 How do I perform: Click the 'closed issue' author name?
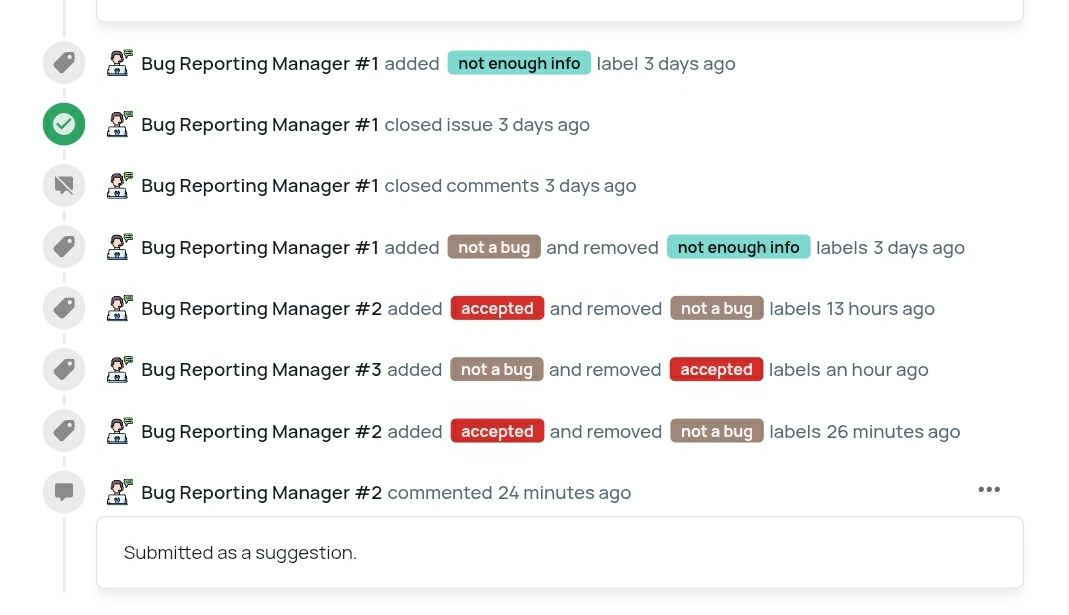(x=260, y=125)
